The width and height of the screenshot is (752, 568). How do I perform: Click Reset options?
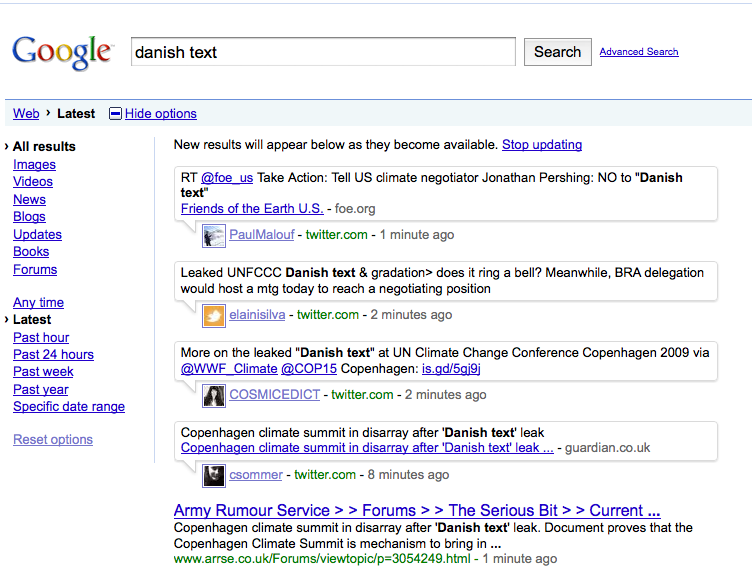[x=53, y=439]
